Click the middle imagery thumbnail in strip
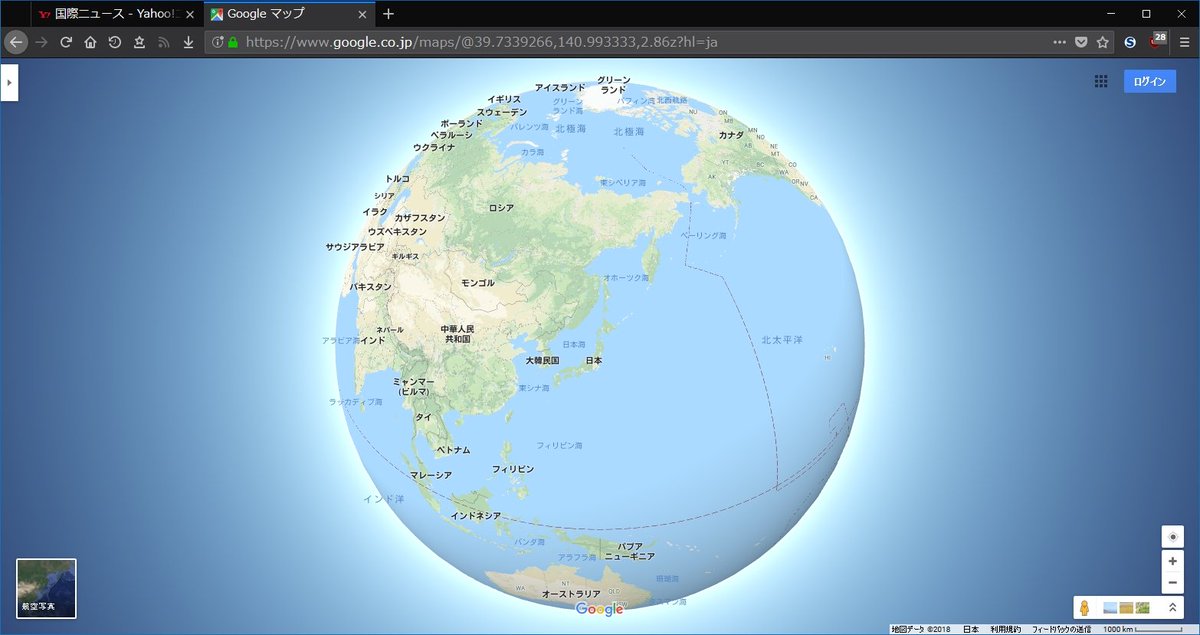Screen dimensions: 1200x635 [x=1126, y=607]
